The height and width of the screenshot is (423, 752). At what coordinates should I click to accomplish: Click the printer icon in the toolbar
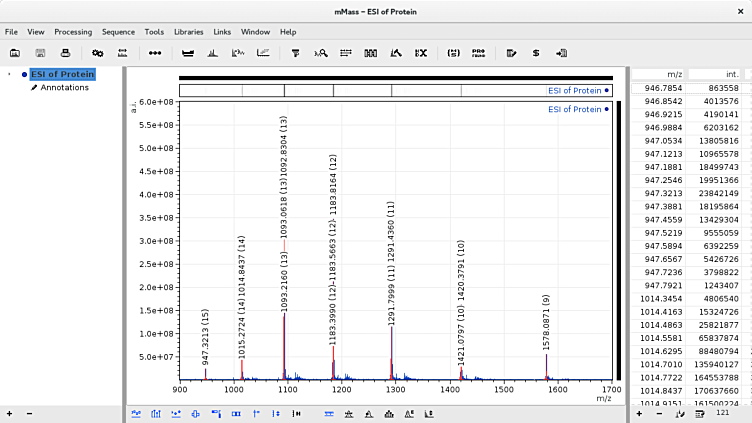click(65, 52)
